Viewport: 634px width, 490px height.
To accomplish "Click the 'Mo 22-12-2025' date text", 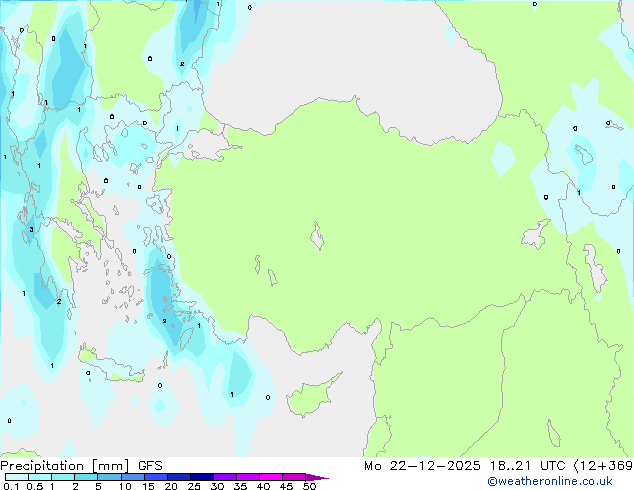I will click(422, 466).
